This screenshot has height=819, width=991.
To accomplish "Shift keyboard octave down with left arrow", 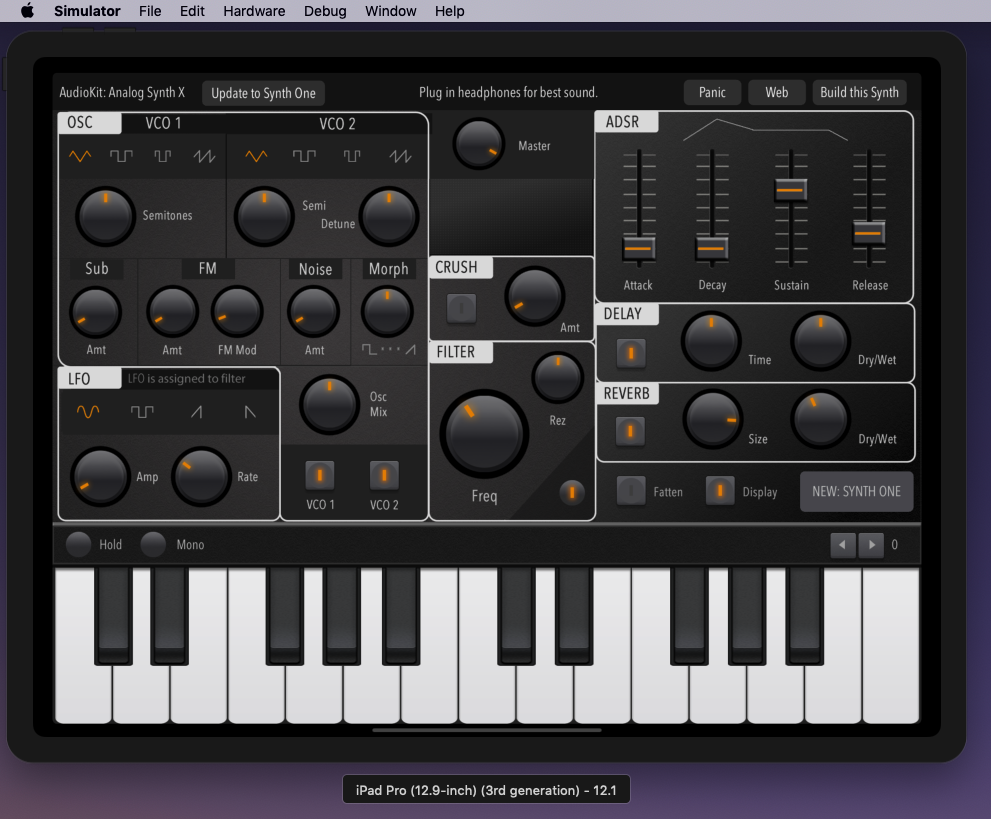I will (842, 545).
